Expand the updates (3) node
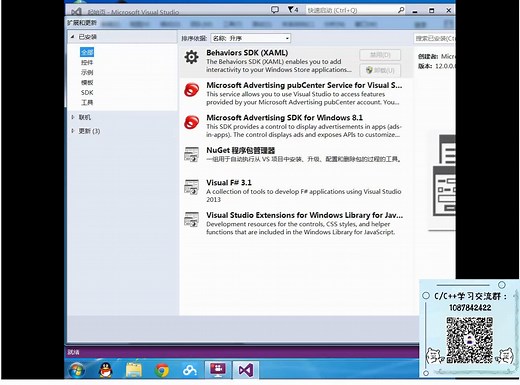This screenshot has width=520, height=385. tap(72, 131)
